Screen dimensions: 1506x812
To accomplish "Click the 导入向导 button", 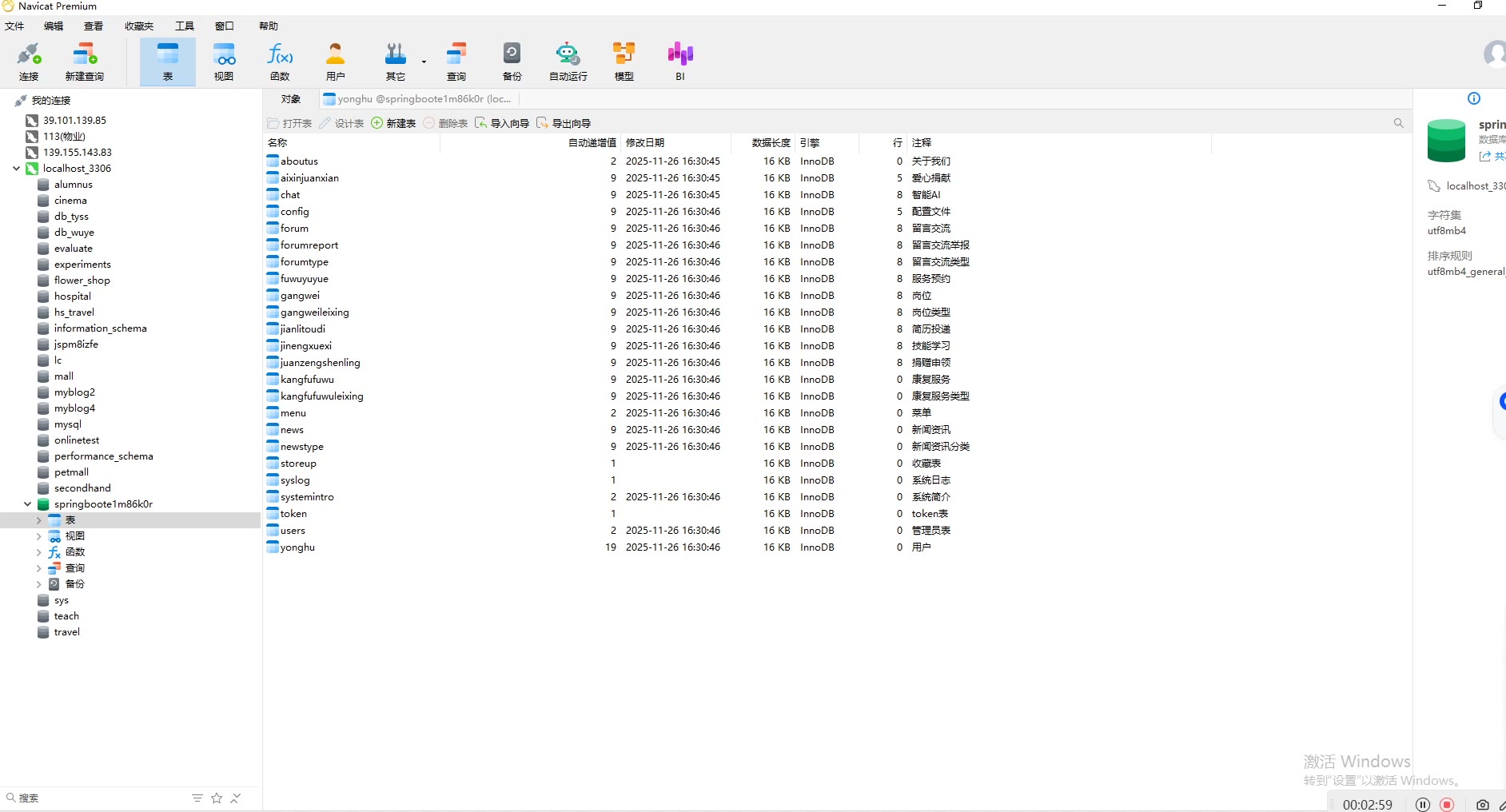I will coord(502,123).
